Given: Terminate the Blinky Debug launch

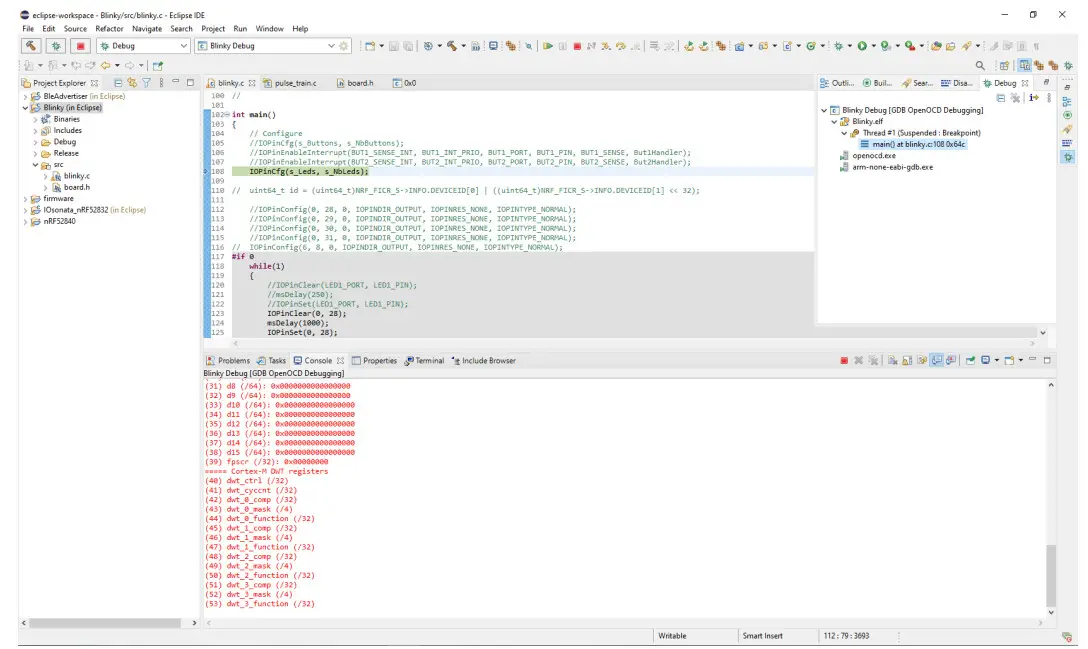Looking at the screenshot, I should (x=577, y=46).
